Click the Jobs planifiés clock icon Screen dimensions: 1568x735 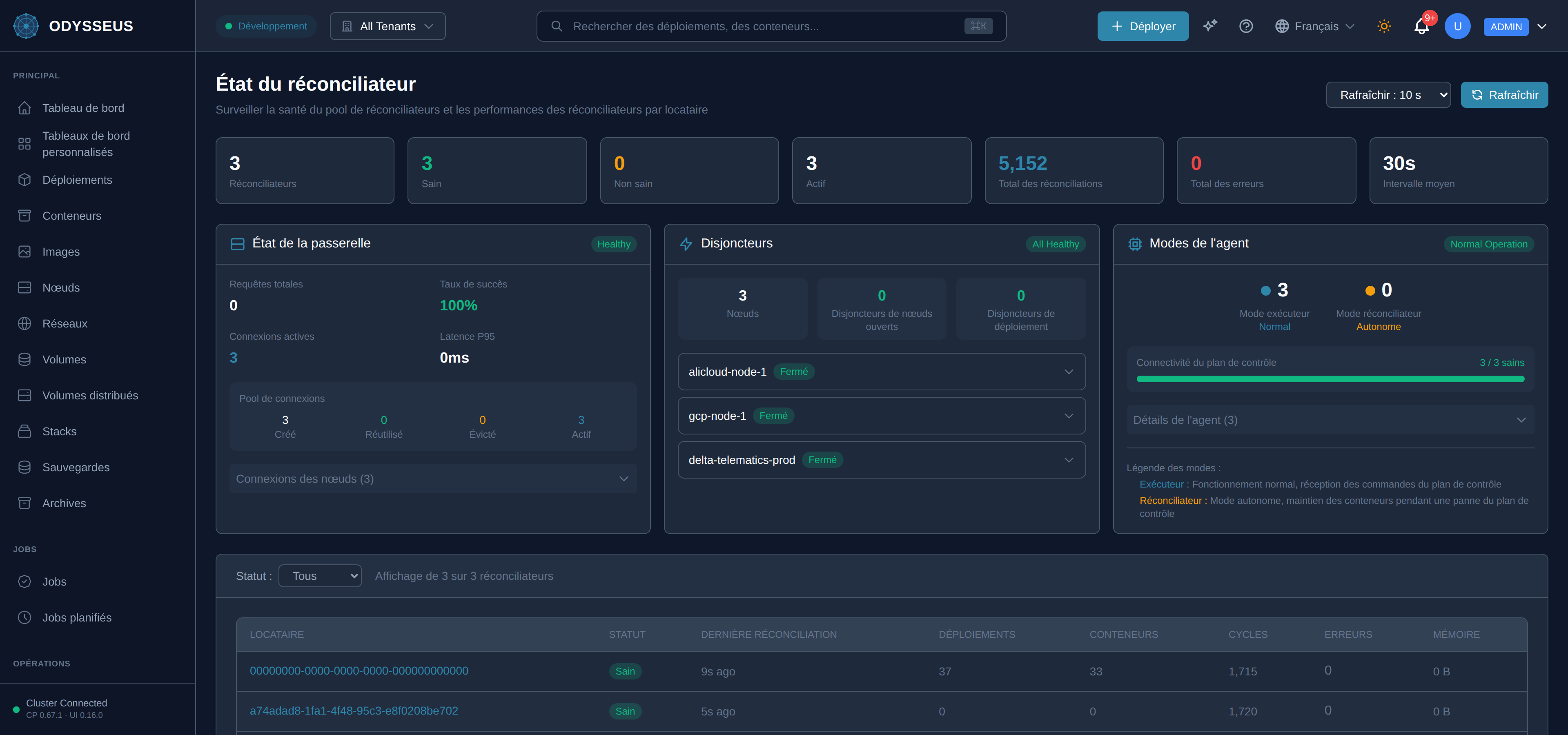(x=24, y=617)
